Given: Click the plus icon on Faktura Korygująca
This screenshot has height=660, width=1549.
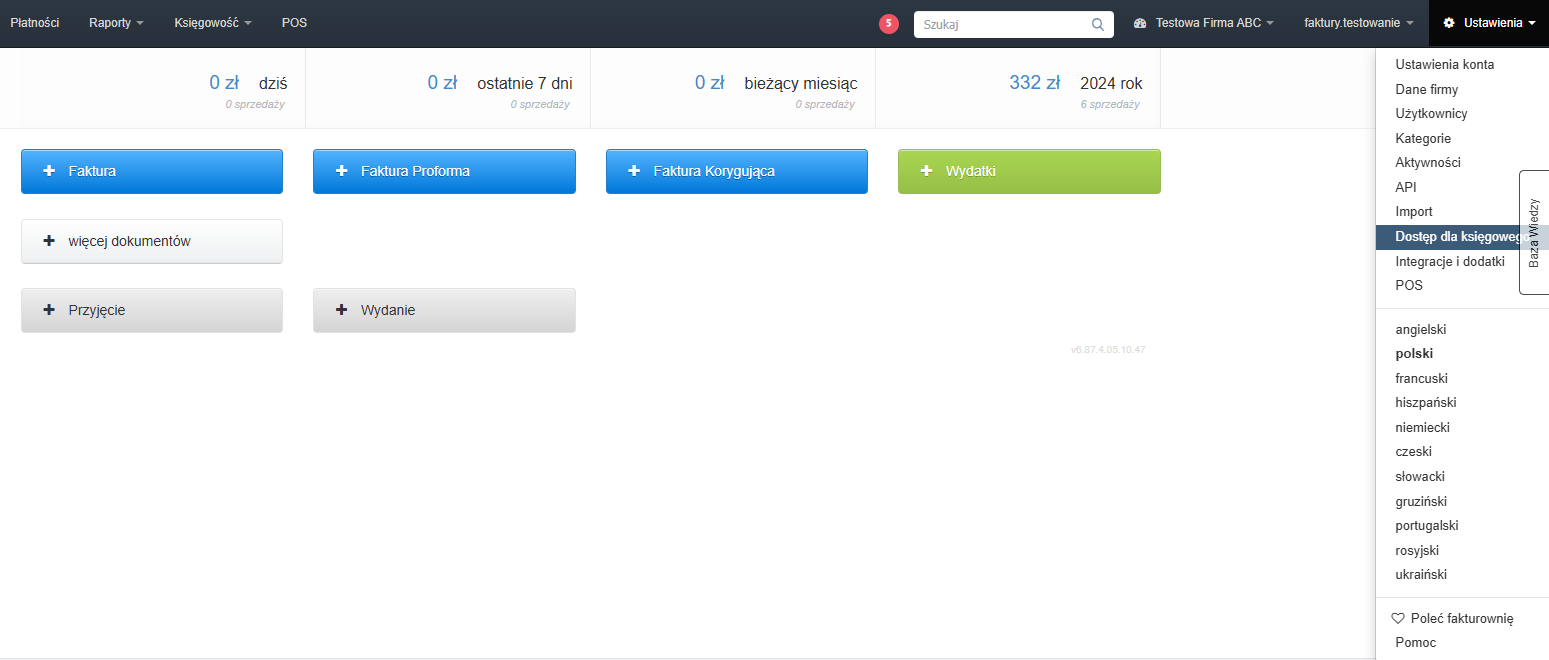Looking at the screenshot, I should click(x=634, y=171).
